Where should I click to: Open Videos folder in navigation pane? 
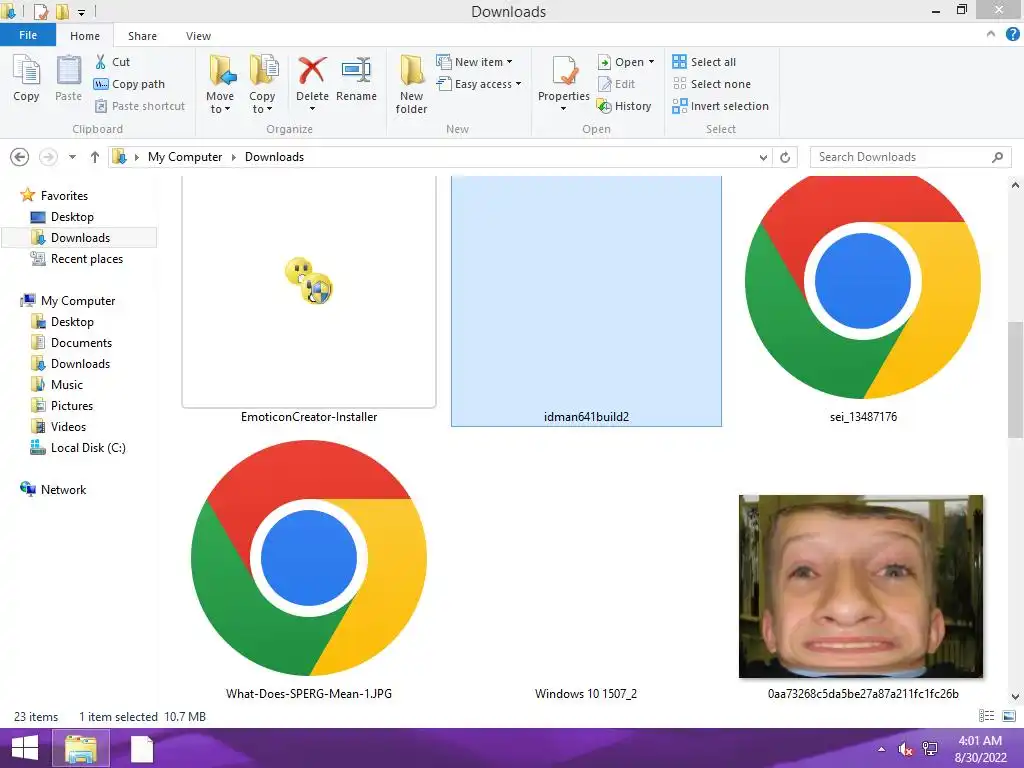tap(59, 426)
